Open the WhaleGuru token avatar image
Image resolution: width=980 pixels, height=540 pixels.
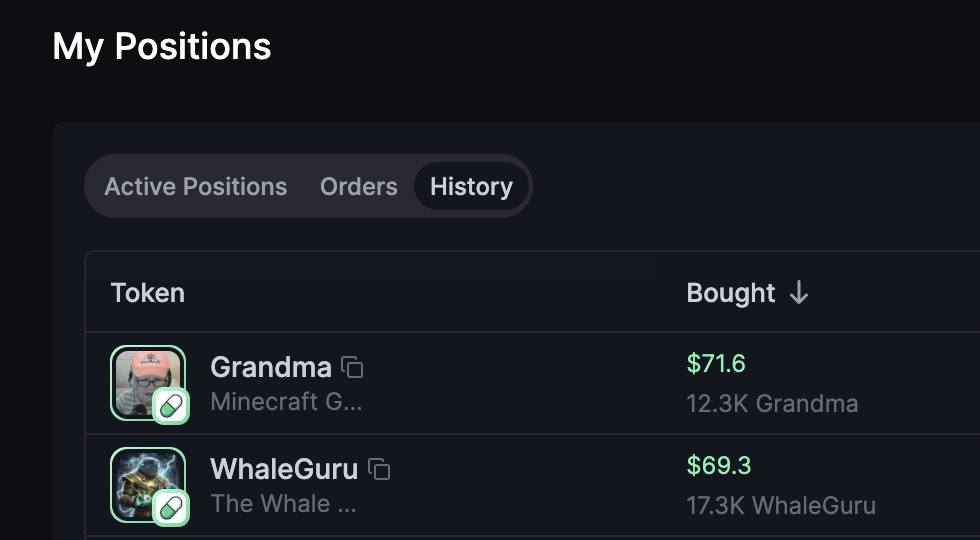pyautogui.click(x=142, y=478)
